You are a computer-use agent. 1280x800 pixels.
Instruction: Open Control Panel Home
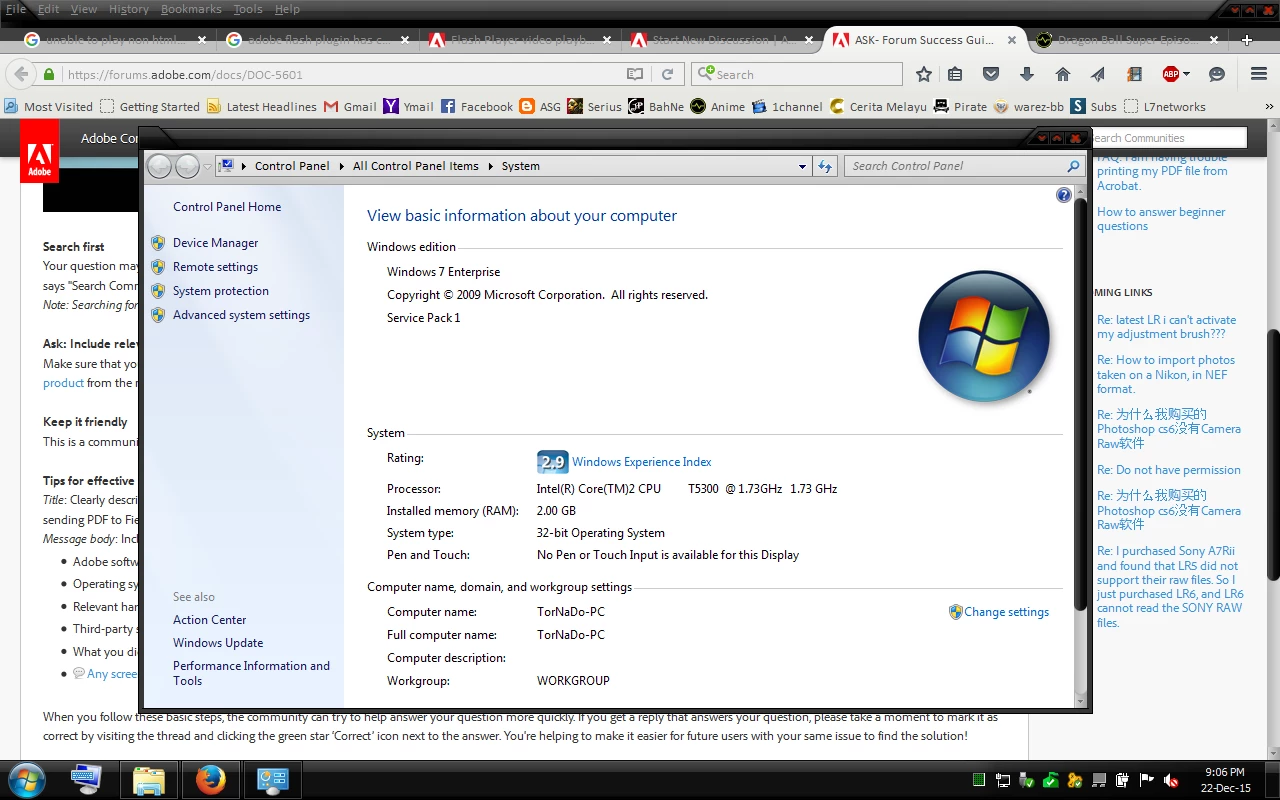[227, 207]
